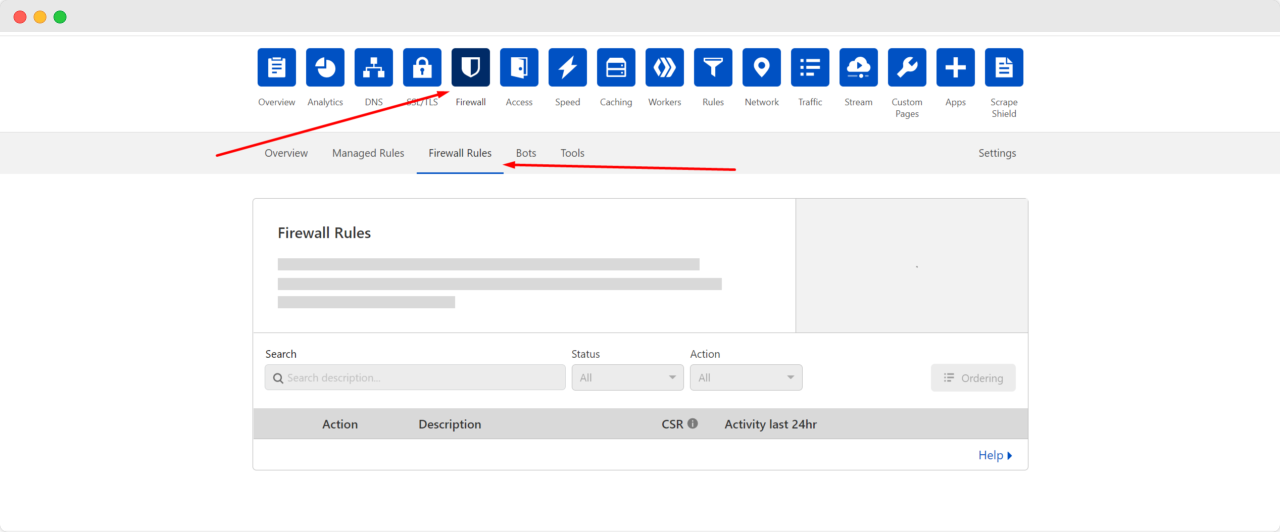Click the green maximize window button
Screen dimensions: 1280x532
coord(60,17)
